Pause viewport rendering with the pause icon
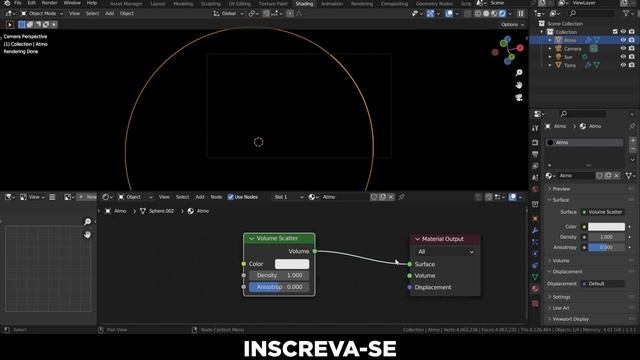The height and width of the screenshot is (360, 640). (521, 13)
